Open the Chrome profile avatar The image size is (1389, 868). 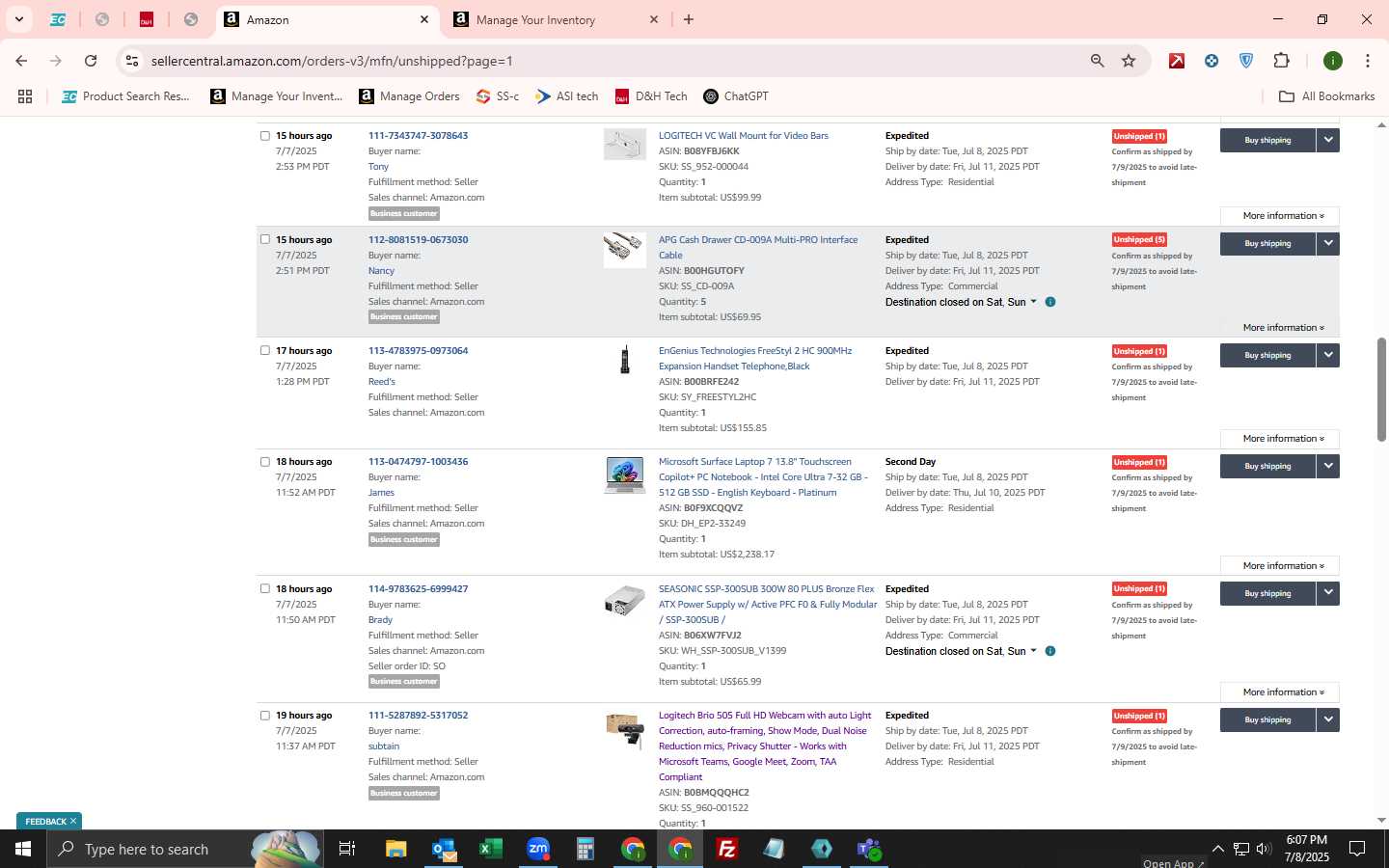pos(1333,61)
